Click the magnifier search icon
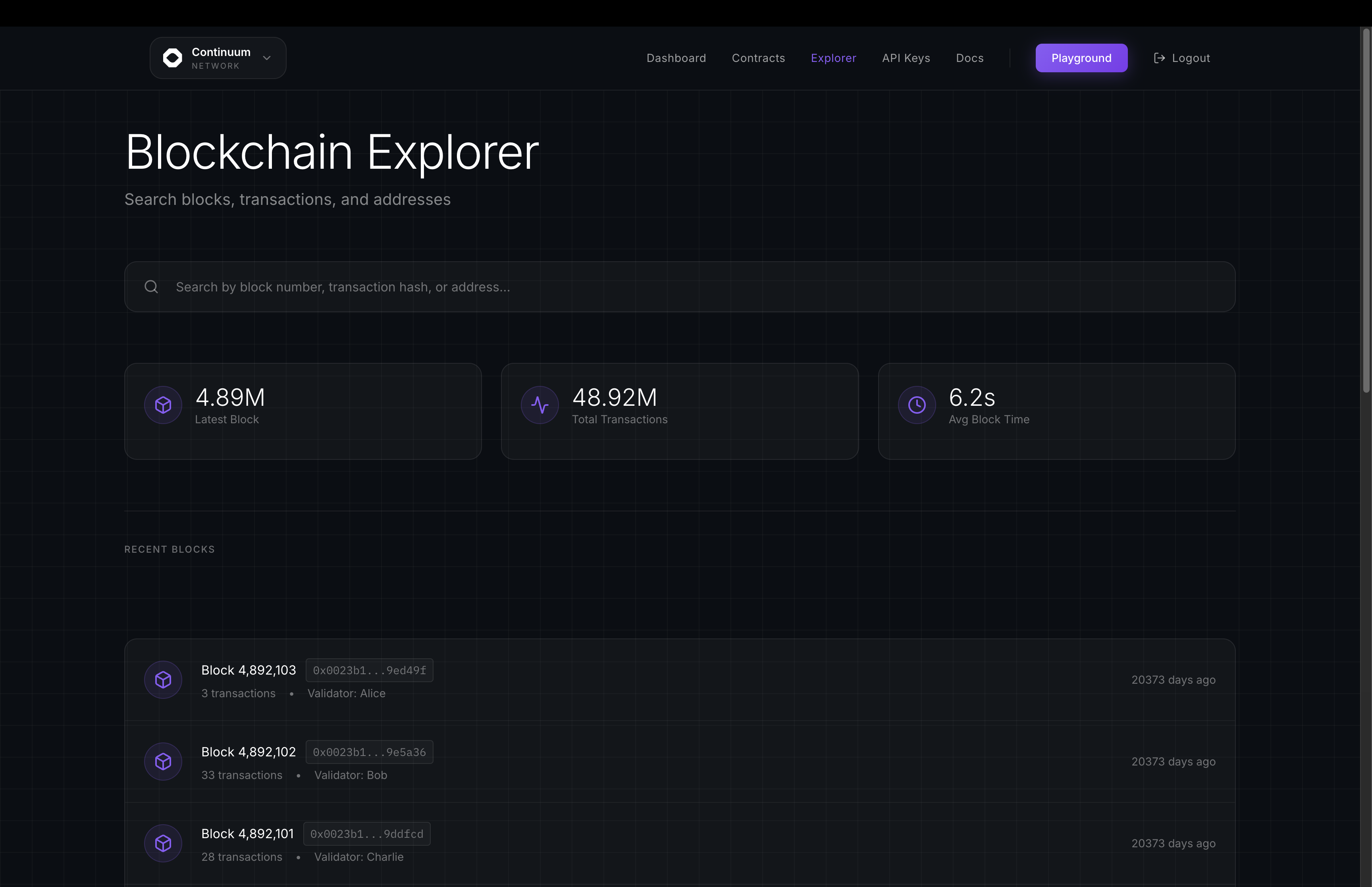Screen dimensions: 1372x887 tap(151, 287)
